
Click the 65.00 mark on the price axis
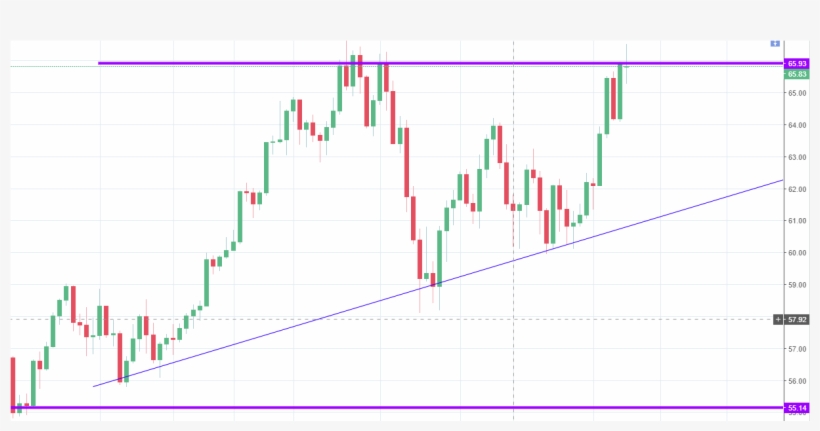[x=797, y=93]
